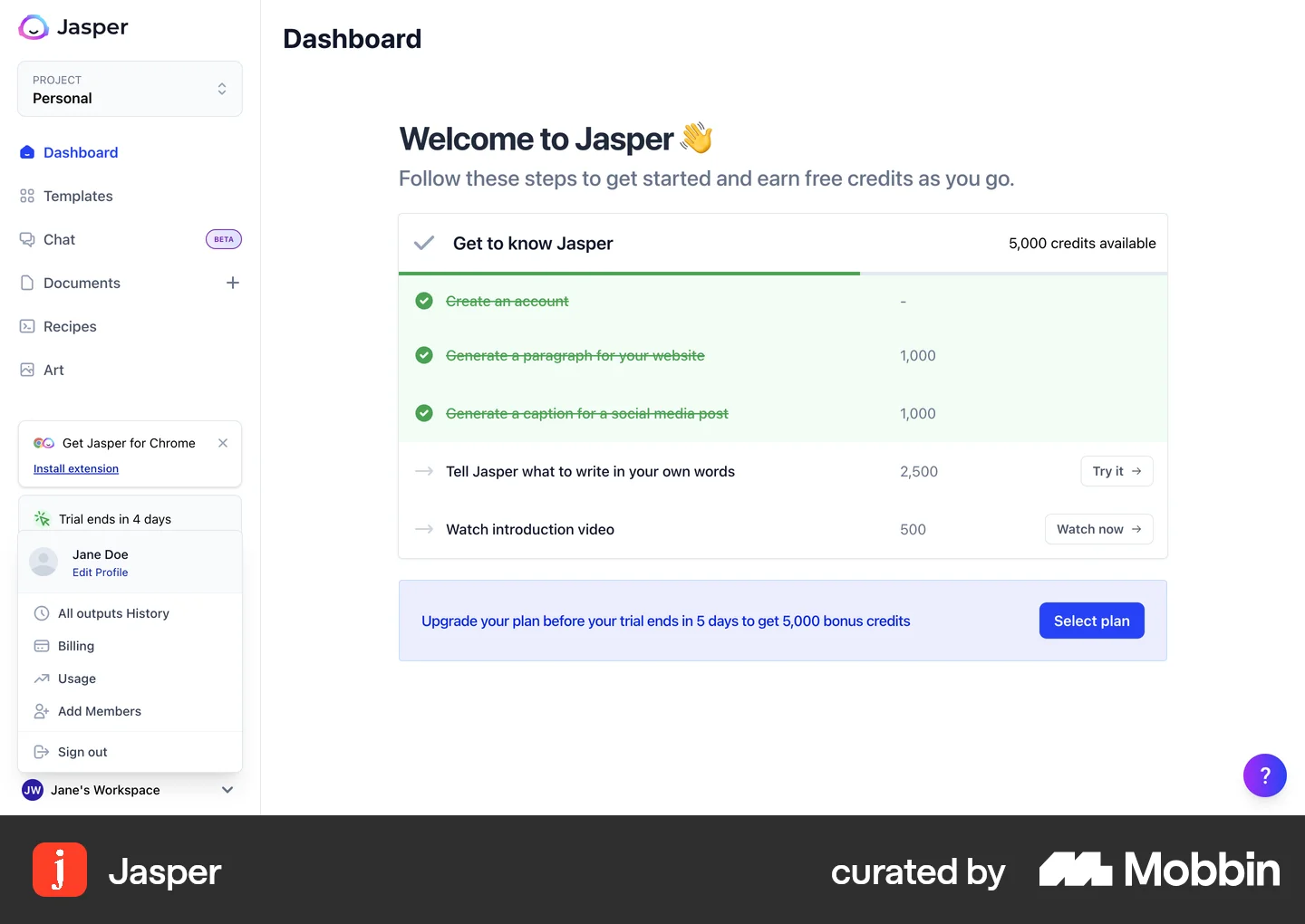The height and width of the screenshot is (924, 1305).
Task: Click the Recipes terminal icon
Action: click(x=27, y=326)
